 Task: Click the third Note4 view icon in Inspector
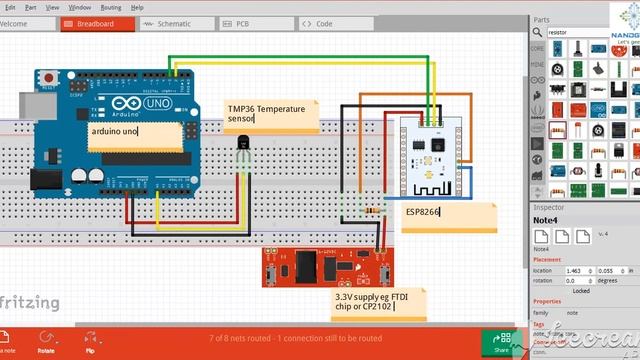click(583, 236)
